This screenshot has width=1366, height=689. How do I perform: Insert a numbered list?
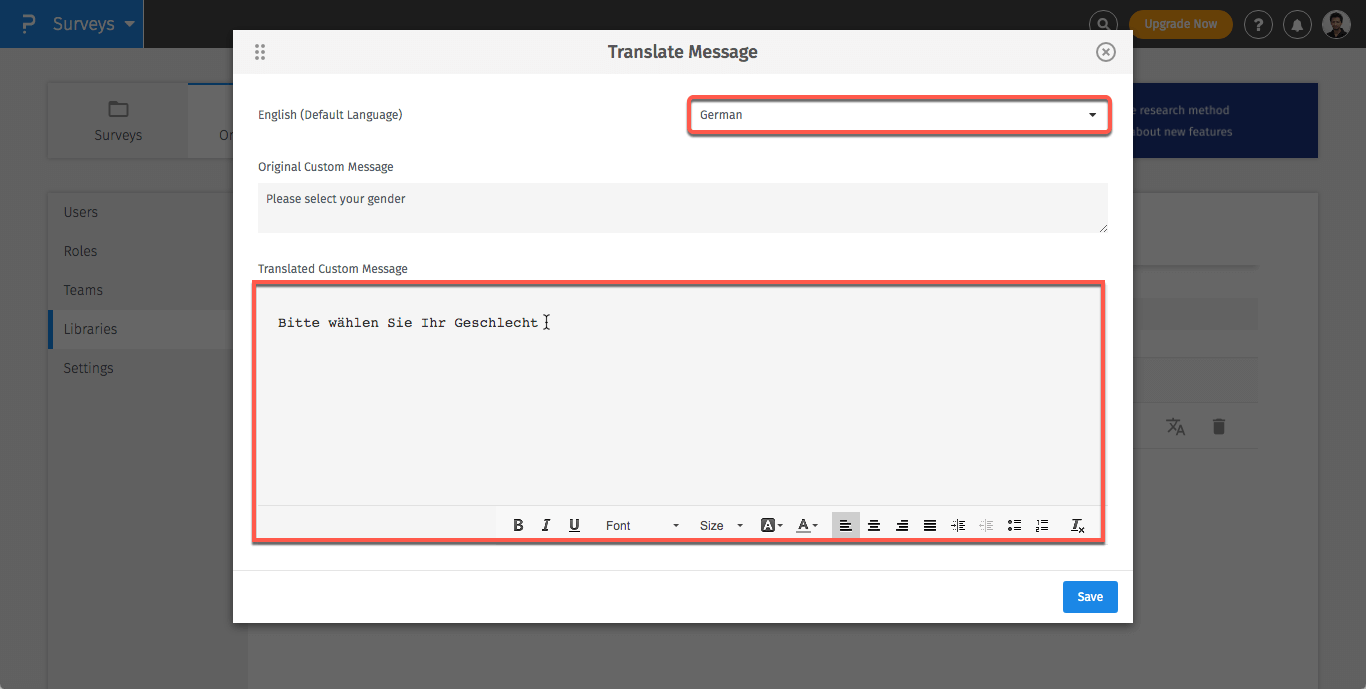click(1042, 525)
